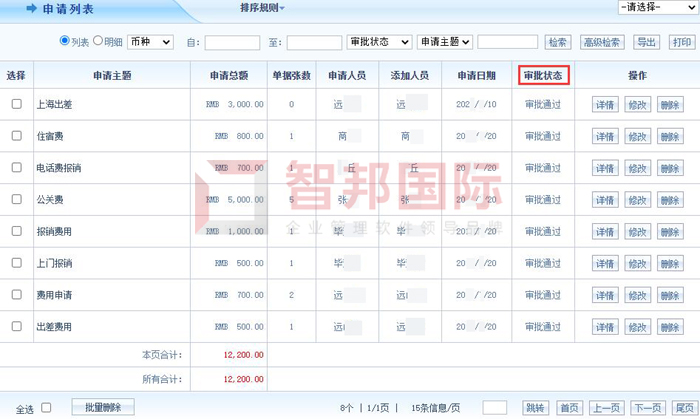
Task: Click the 高级检索 button
Action: click(602, 42)
